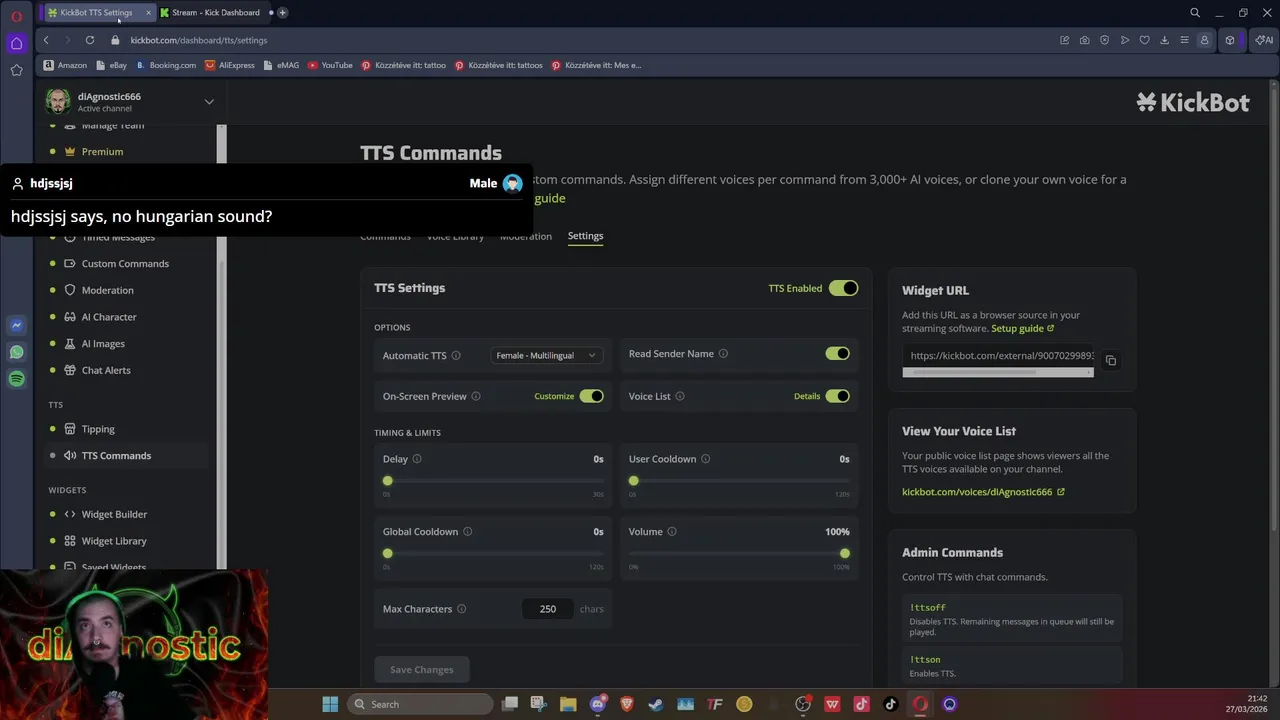
Task: Open File Explorer from the taskbar
Action: 568,704
